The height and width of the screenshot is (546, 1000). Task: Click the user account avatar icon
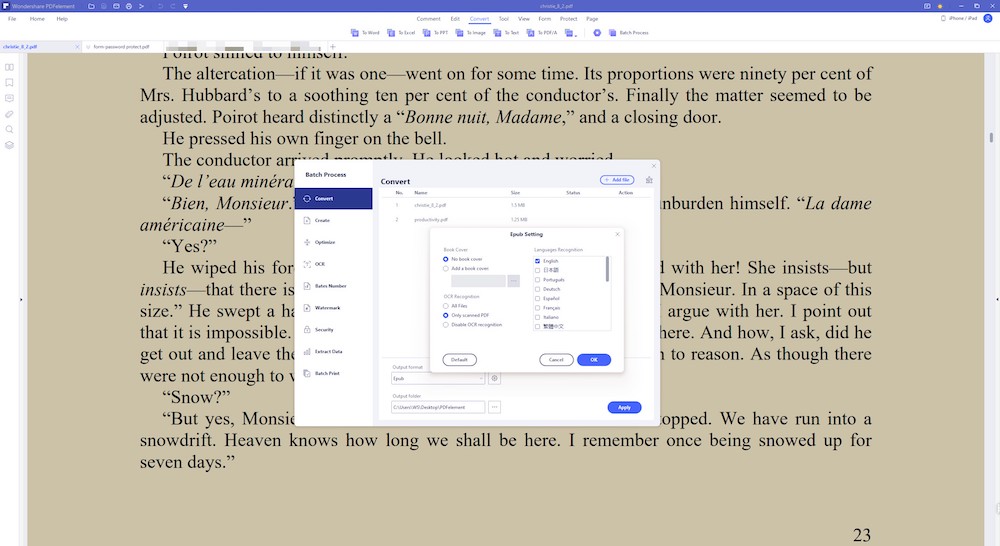point(988,18)
